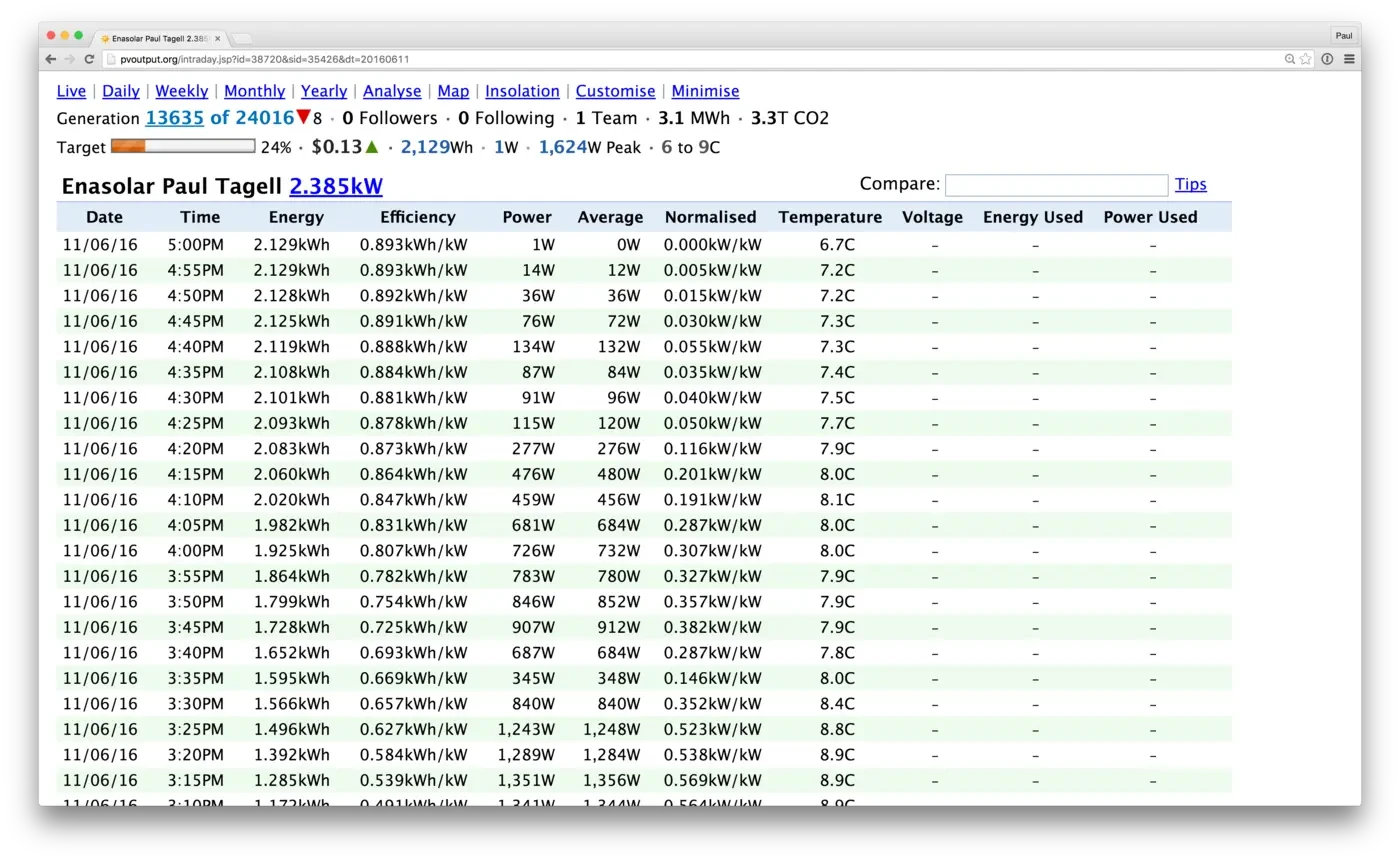Click the 0 Followers text
The height and width of the screenshot is (861, 1400).
tap(390, 118)
